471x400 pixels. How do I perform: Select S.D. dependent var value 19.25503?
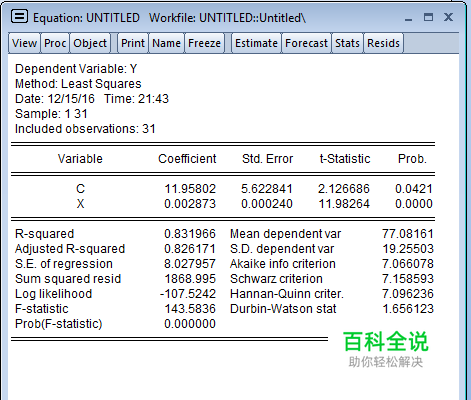click(408, 249)
